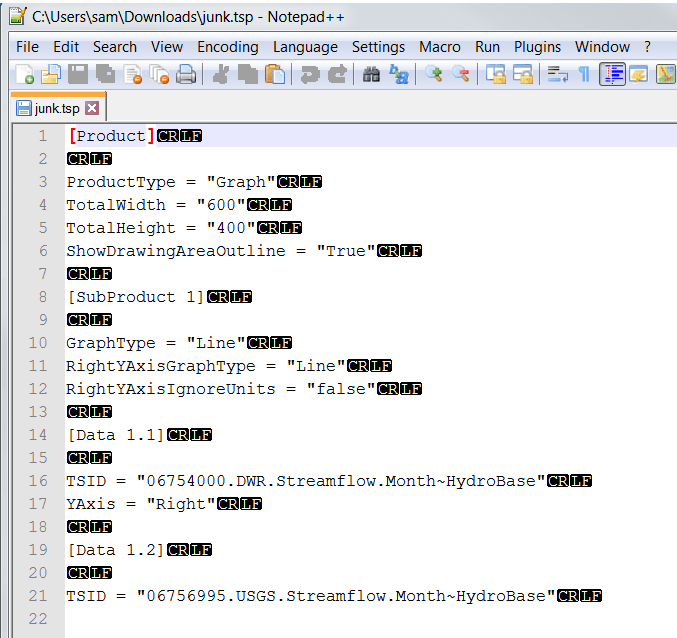Click the [SubProduct 1] line
The image size is (677, 638).
click(x=136, y=297)
